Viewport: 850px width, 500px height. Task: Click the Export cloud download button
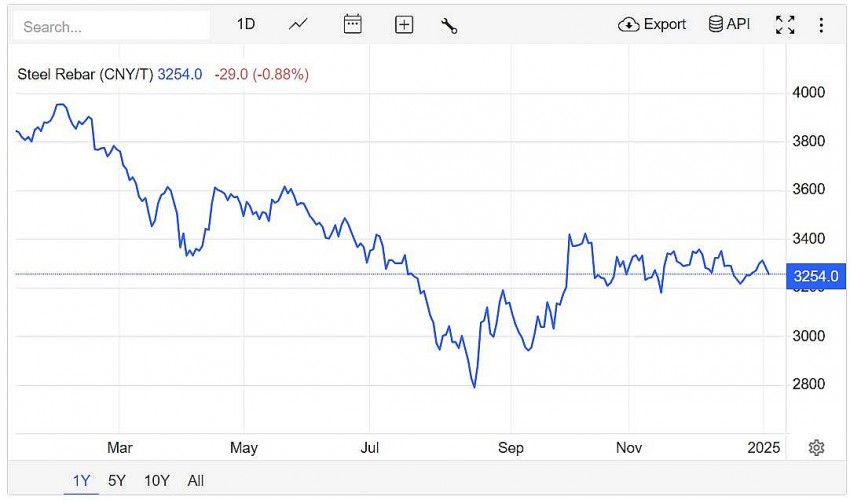652,25
